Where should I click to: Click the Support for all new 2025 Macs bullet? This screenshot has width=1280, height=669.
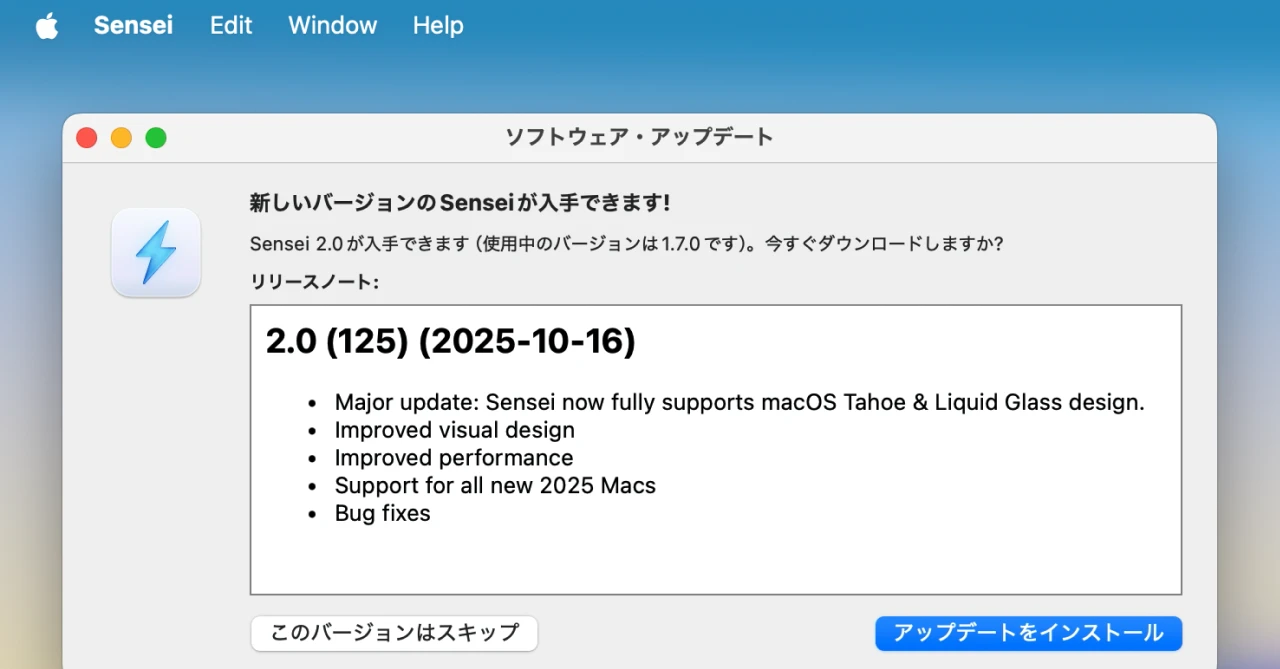pyautogui.click(x=495, y=485)
